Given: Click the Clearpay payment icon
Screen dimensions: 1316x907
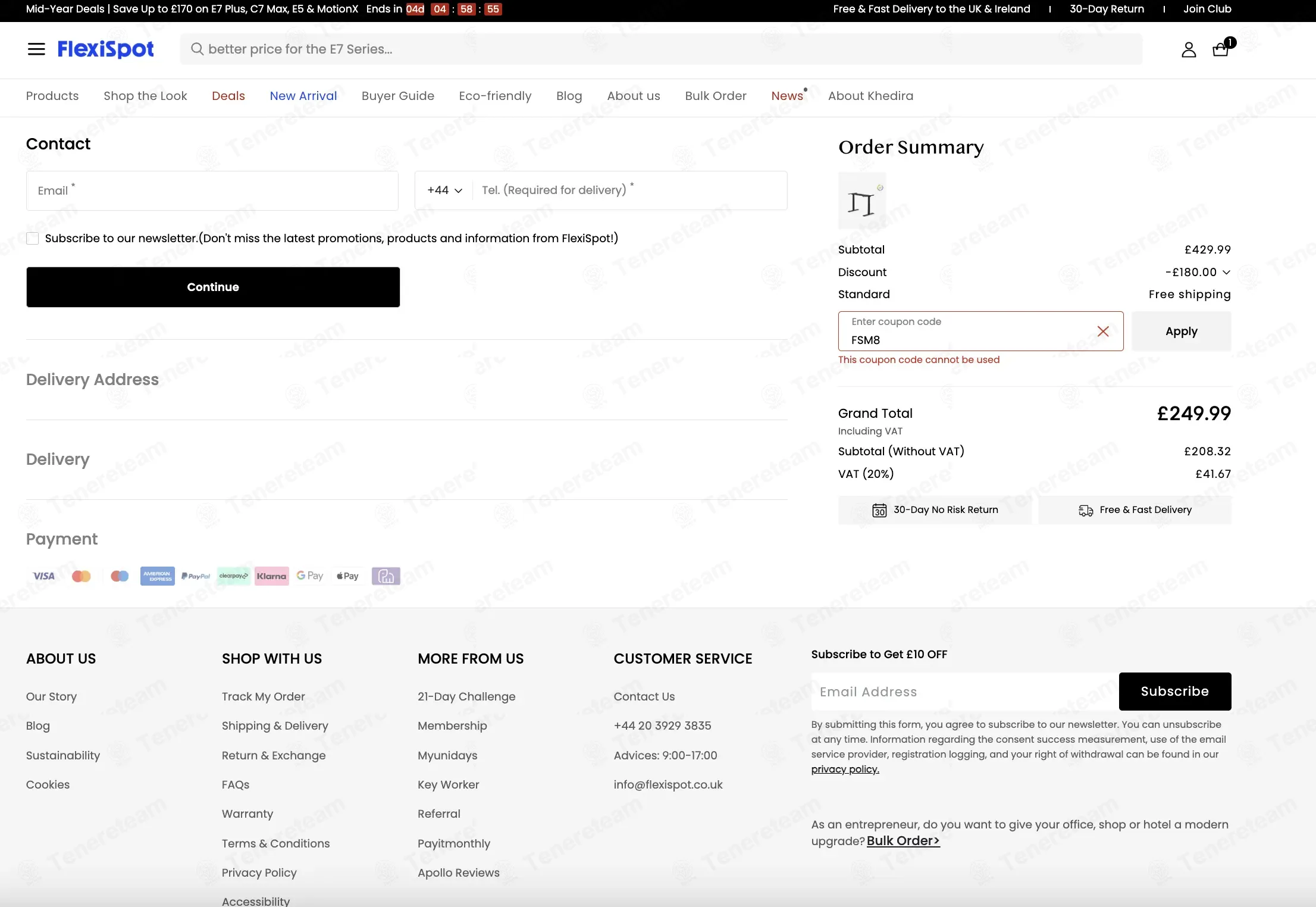Looking at the screenshot, I should [x=234, y=576].
